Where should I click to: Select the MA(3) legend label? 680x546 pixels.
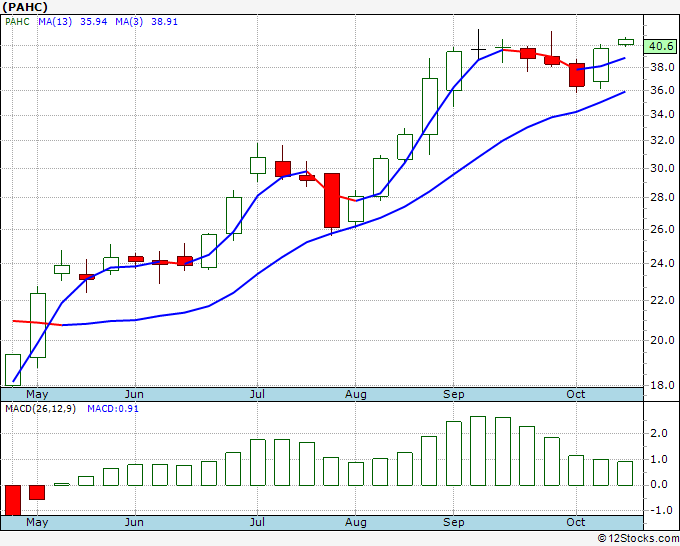129,22
